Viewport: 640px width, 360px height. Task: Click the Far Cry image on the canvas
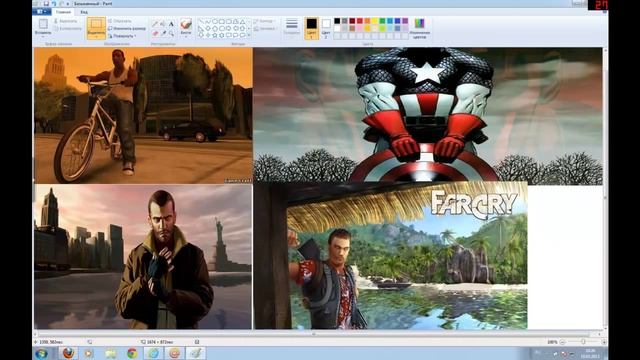click(390, 256)
